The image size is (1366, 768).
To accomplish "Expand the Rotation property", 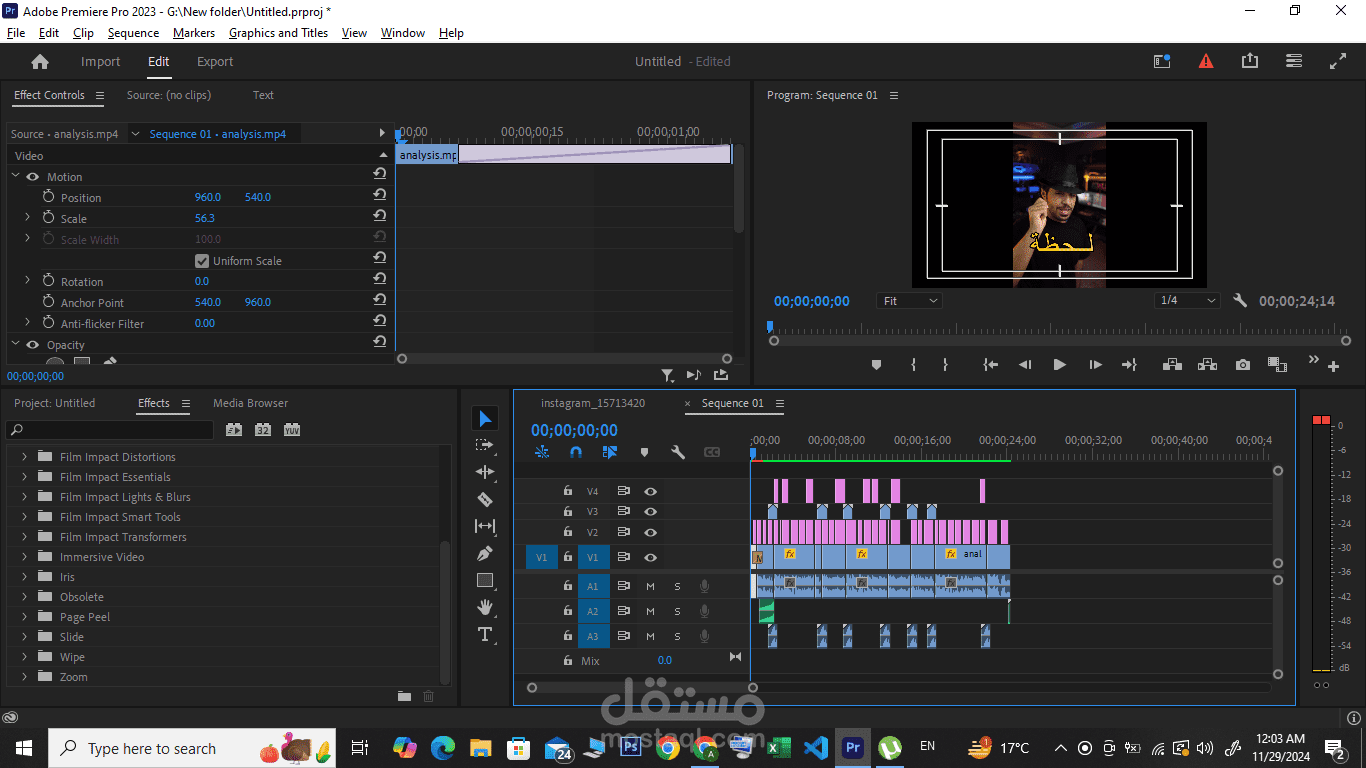I will point(27,281).
